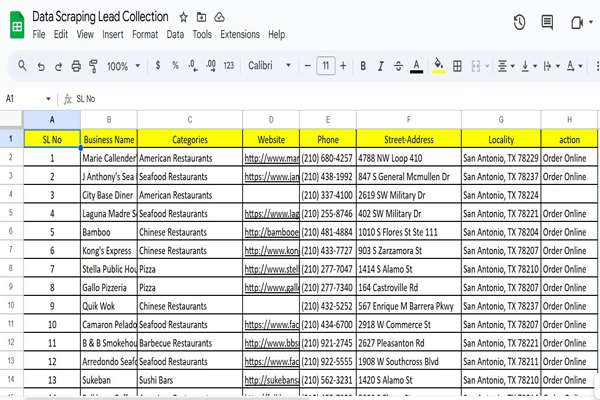Star the document title
600x400 pixels.
(182, 17)
